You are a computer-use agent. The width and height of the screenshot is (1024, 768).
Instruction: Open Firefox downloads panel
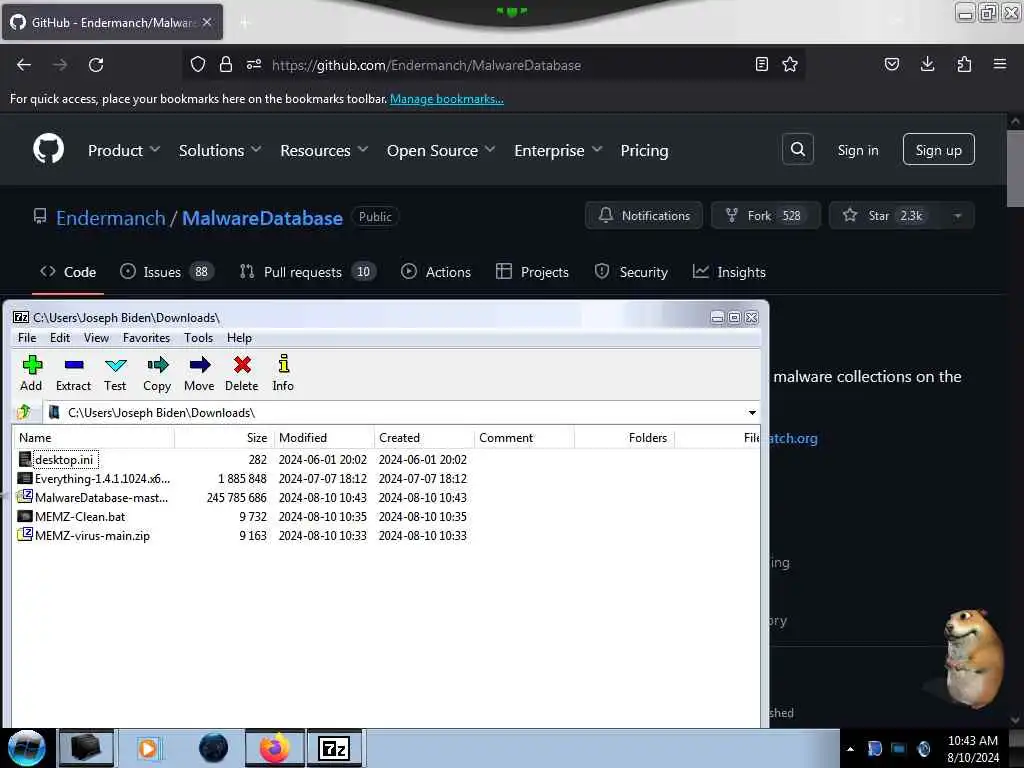pyautogui.click(x=927, y=64)
